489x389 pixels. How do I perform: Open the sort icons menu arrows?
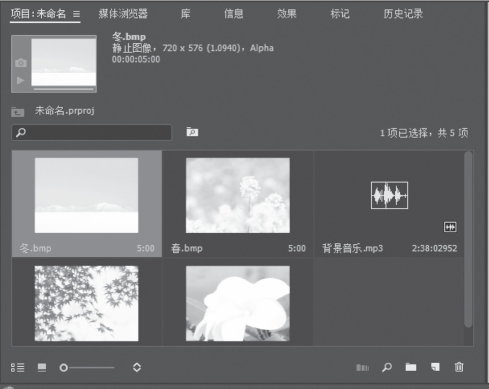pos(137,367)
